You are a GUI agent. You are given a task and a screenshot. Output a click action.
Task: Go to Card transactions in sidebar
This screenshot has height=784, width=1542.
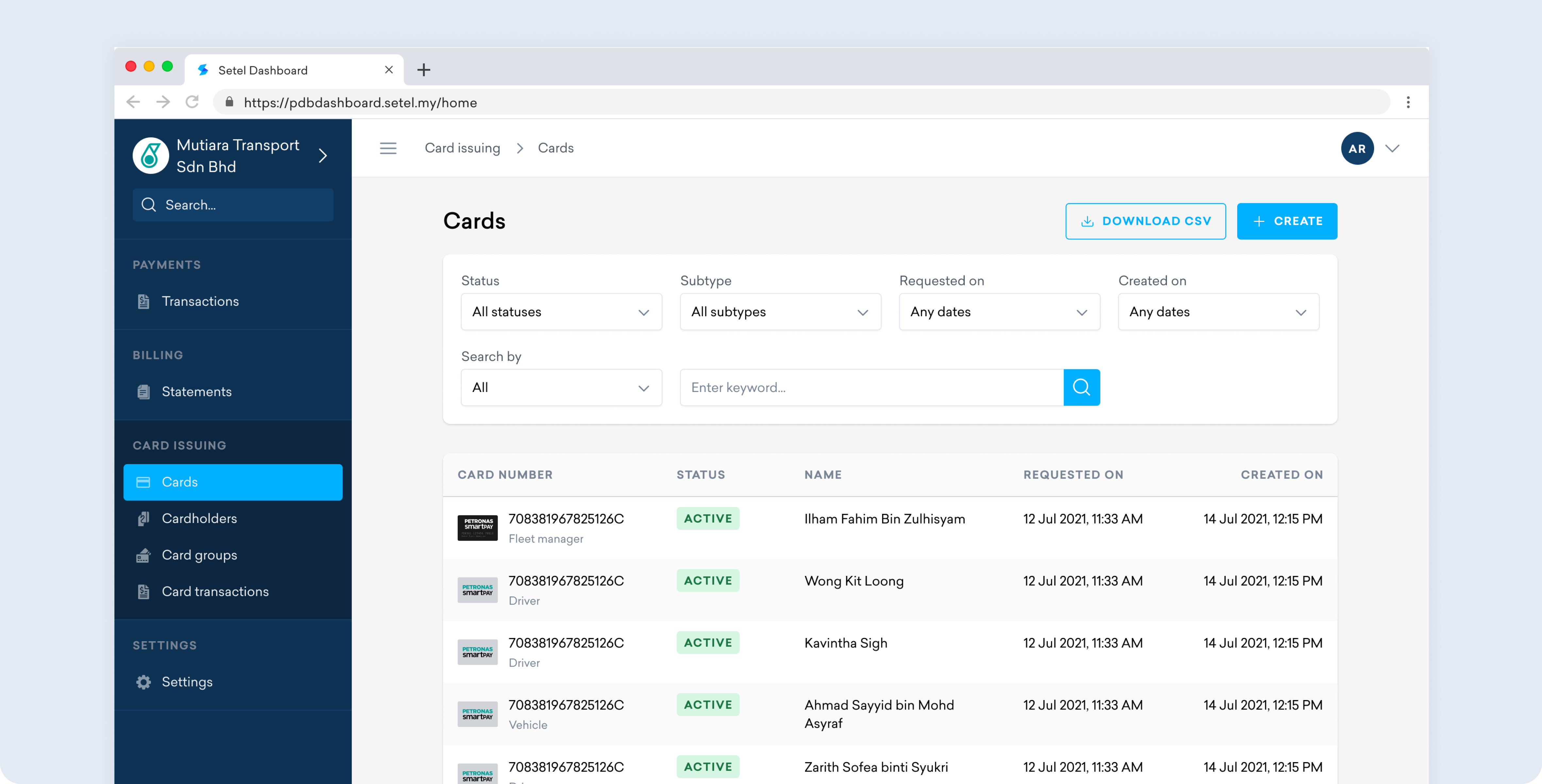coord(215,591)
